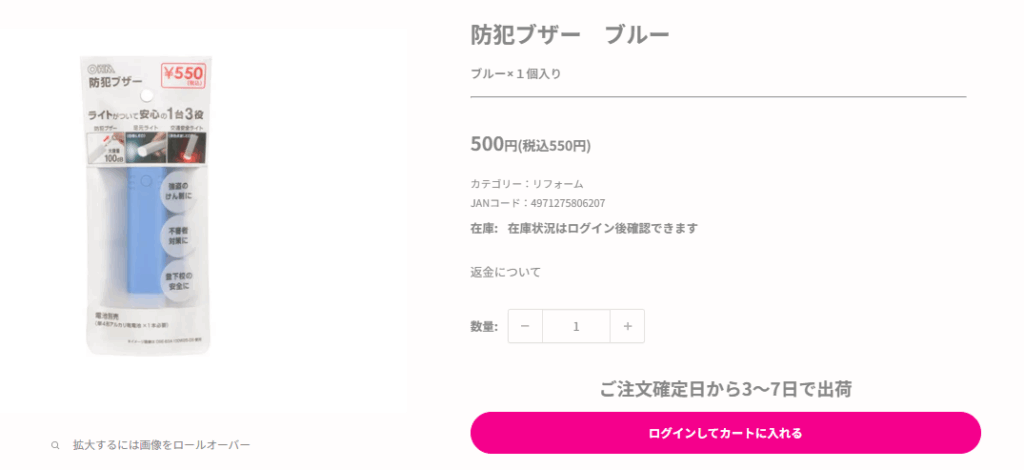Open the リフォーム category link

click(557, 184)
